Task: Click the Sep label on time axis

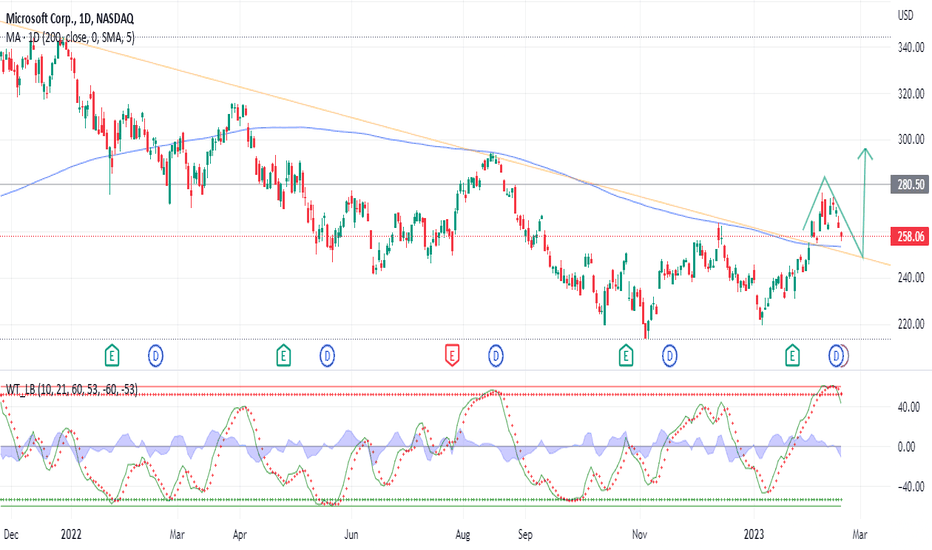Action: (x=525, y=534)
